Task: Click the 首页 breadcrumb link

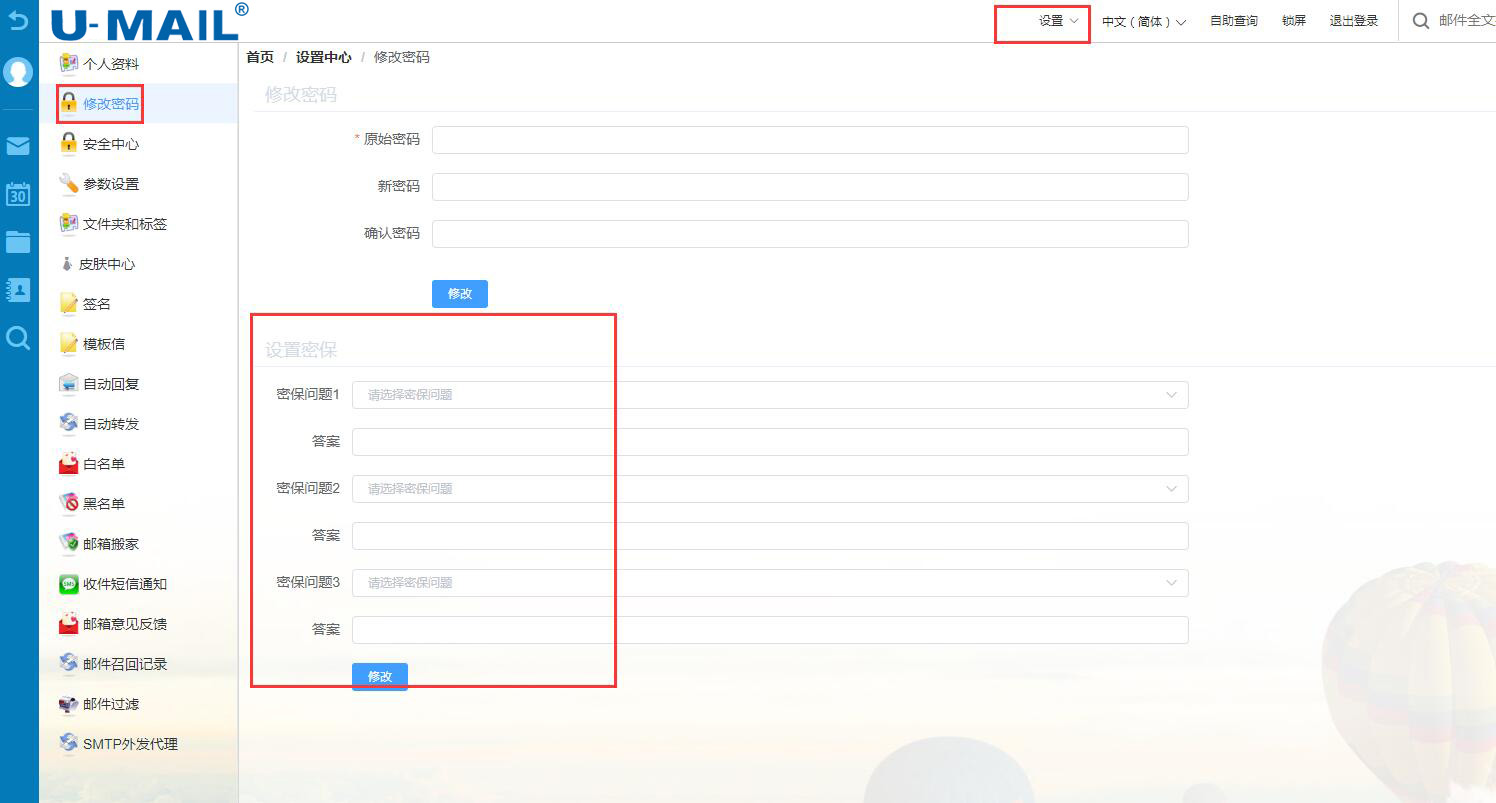Action: (260, 57)
